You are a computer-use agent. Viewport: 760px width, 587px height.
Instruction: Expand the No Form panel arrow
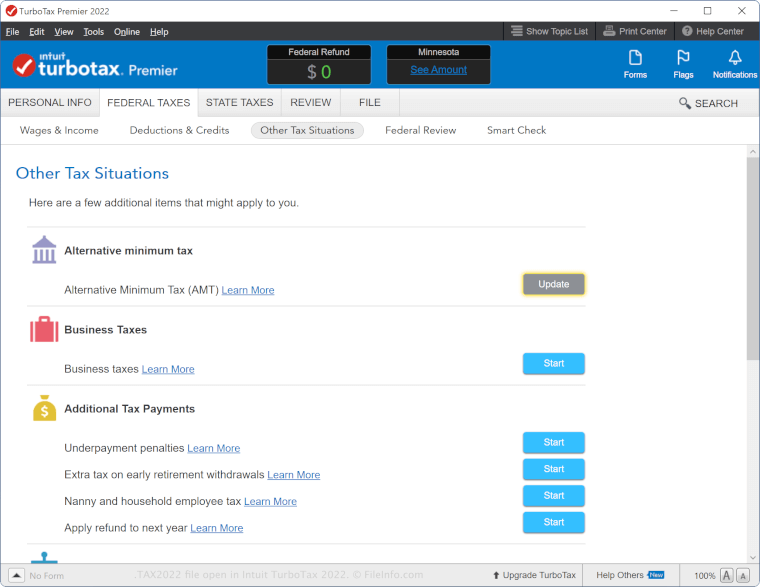click(x=17, y=575)
